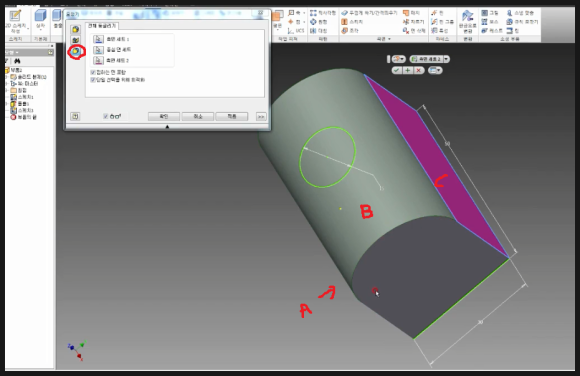Choose the full round fillet mode icon

click(x=76, y=51)
